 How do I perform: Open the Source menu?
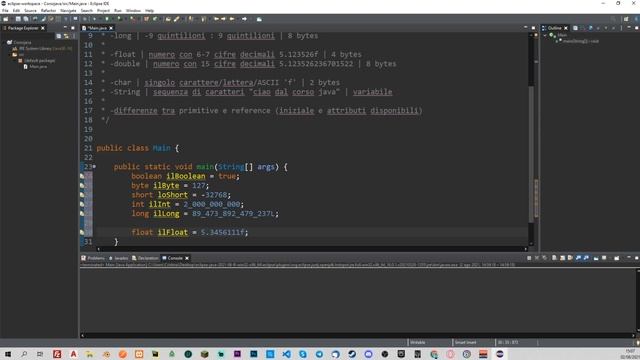(x=30, y=11)
